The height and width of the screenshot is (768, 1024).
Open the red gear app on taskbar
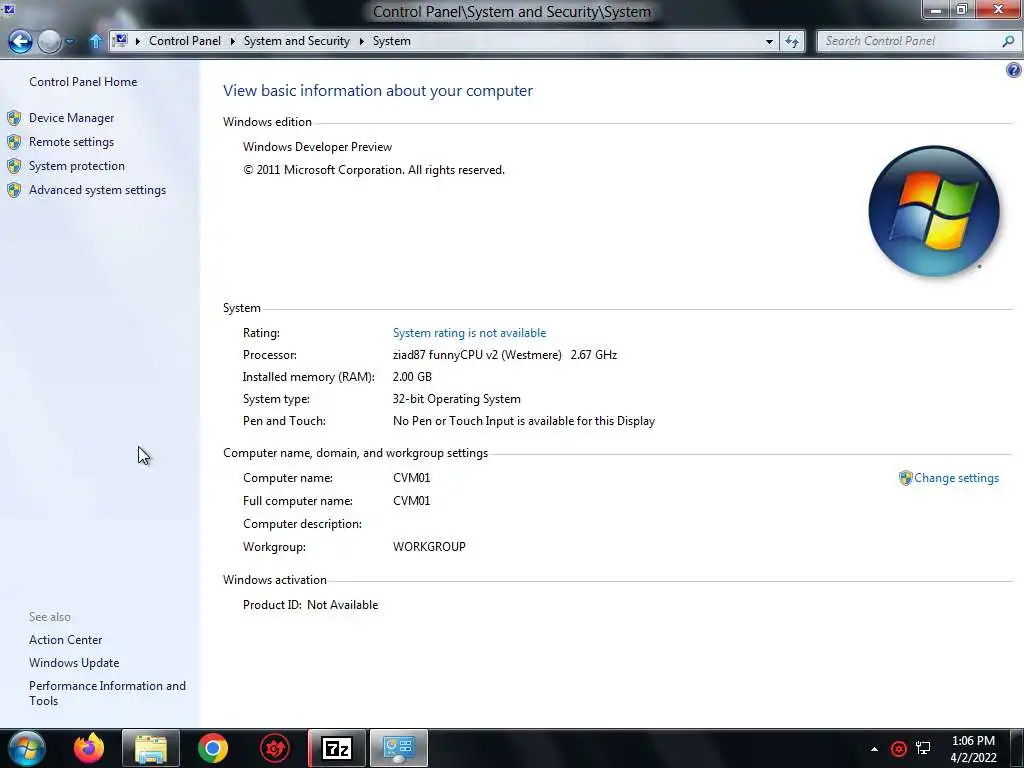point(275,748)
